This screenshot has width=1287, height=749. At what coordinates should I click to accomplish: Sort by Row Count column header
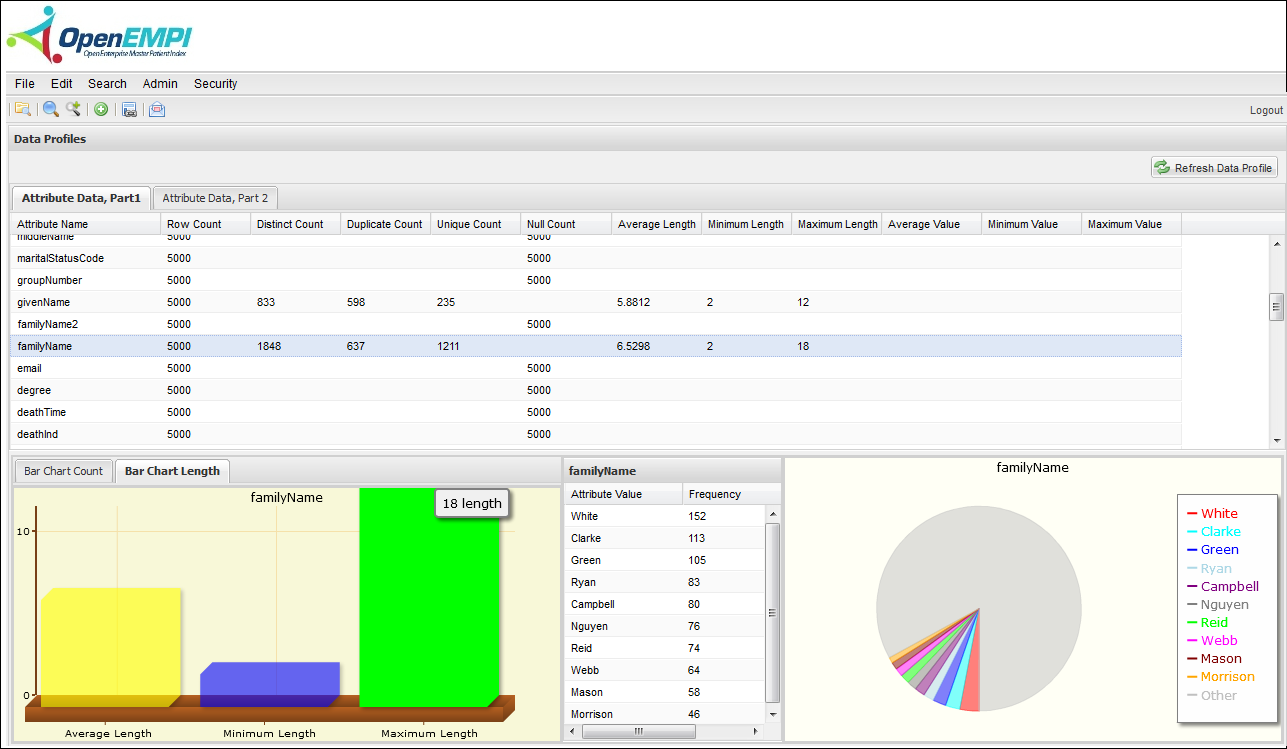[x=206, y=224]
